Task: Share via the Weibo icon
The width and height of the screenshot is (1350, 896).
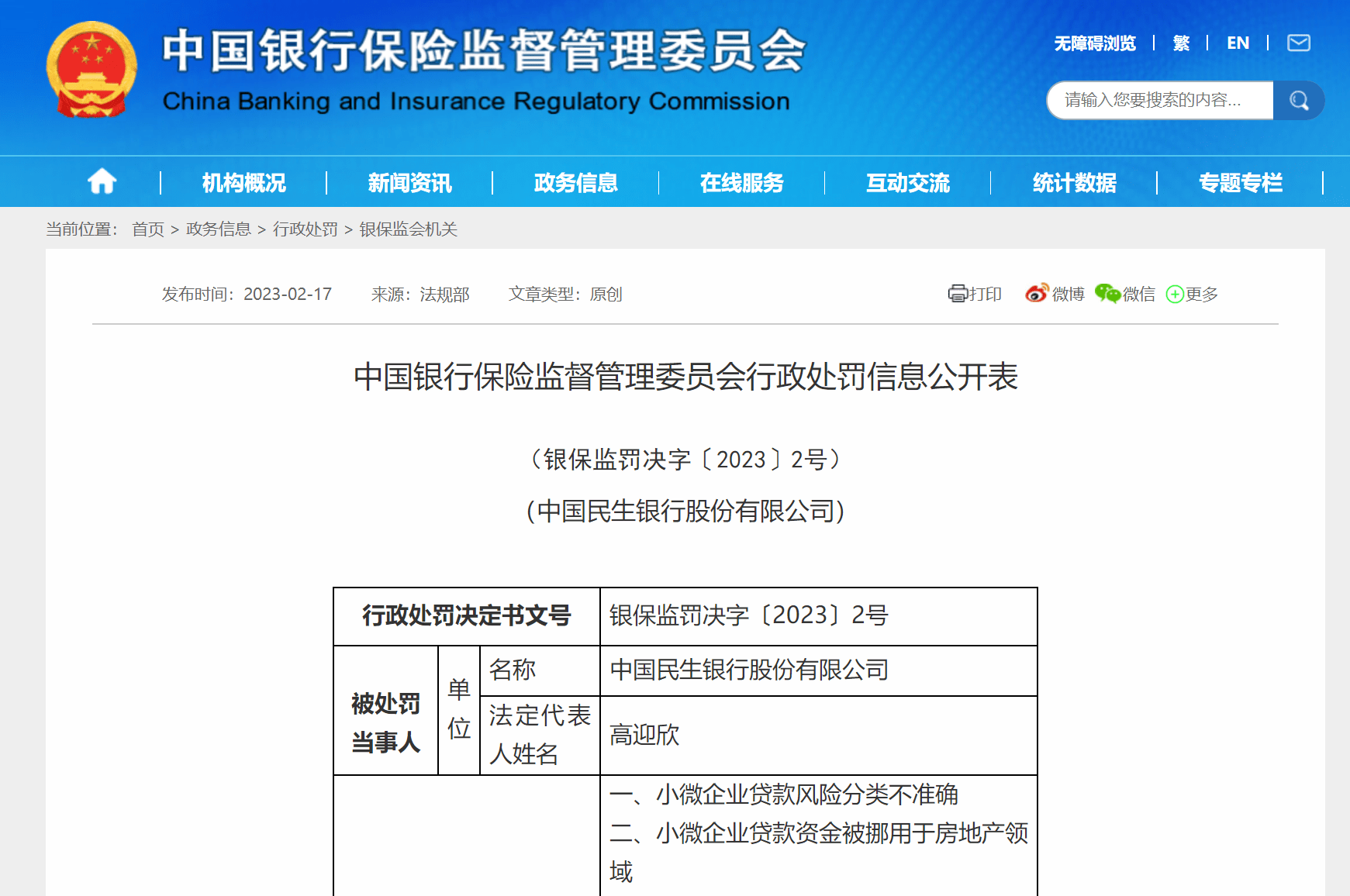Action: pos(1037,293)
